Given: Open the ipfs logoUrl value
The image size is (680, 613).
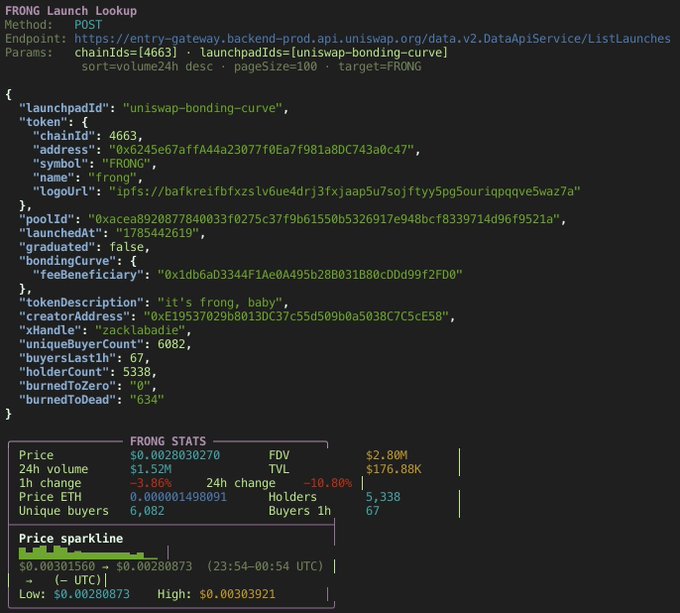Looking at the screenshot, I should tap(345, 191).
